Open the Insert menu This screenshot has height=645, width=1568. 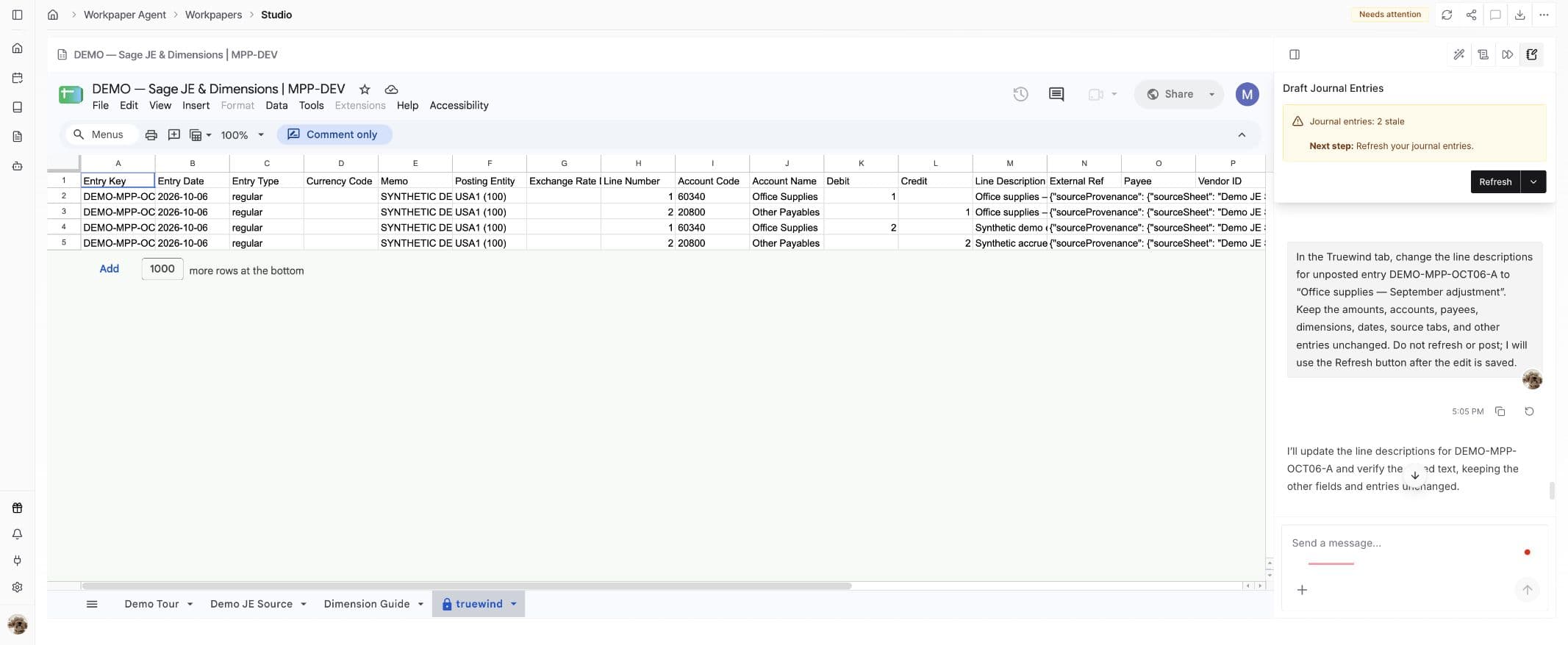[x=196, y=106]
